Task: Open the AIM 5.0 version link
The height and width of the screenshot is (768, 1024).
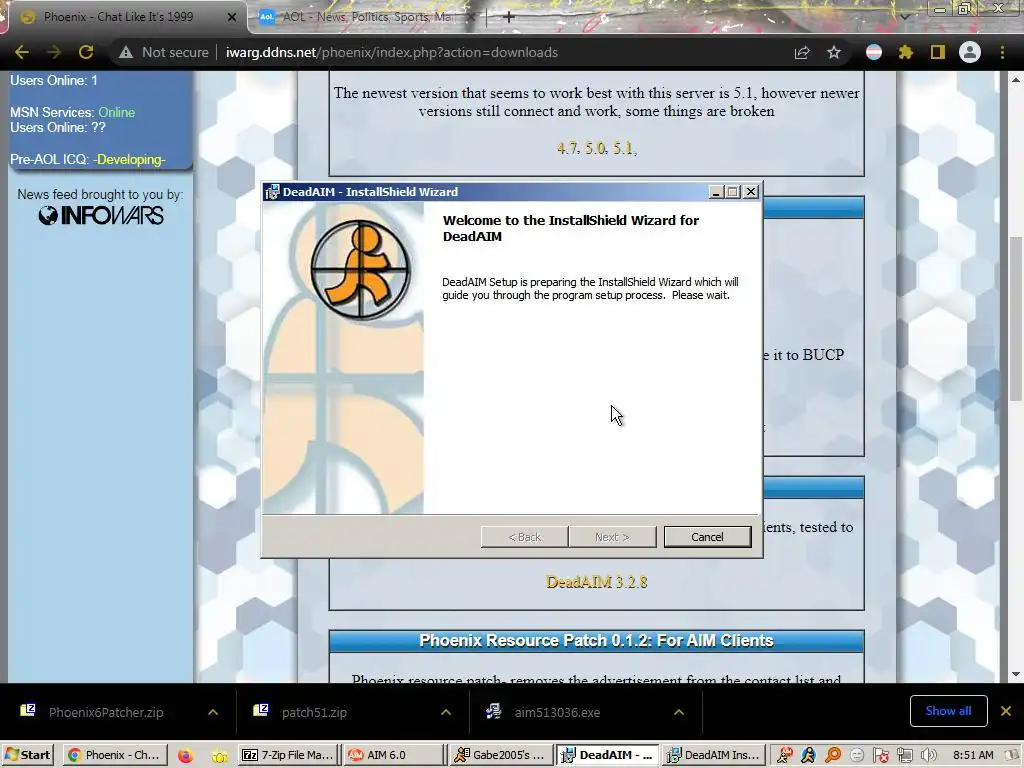Action: 595,148
